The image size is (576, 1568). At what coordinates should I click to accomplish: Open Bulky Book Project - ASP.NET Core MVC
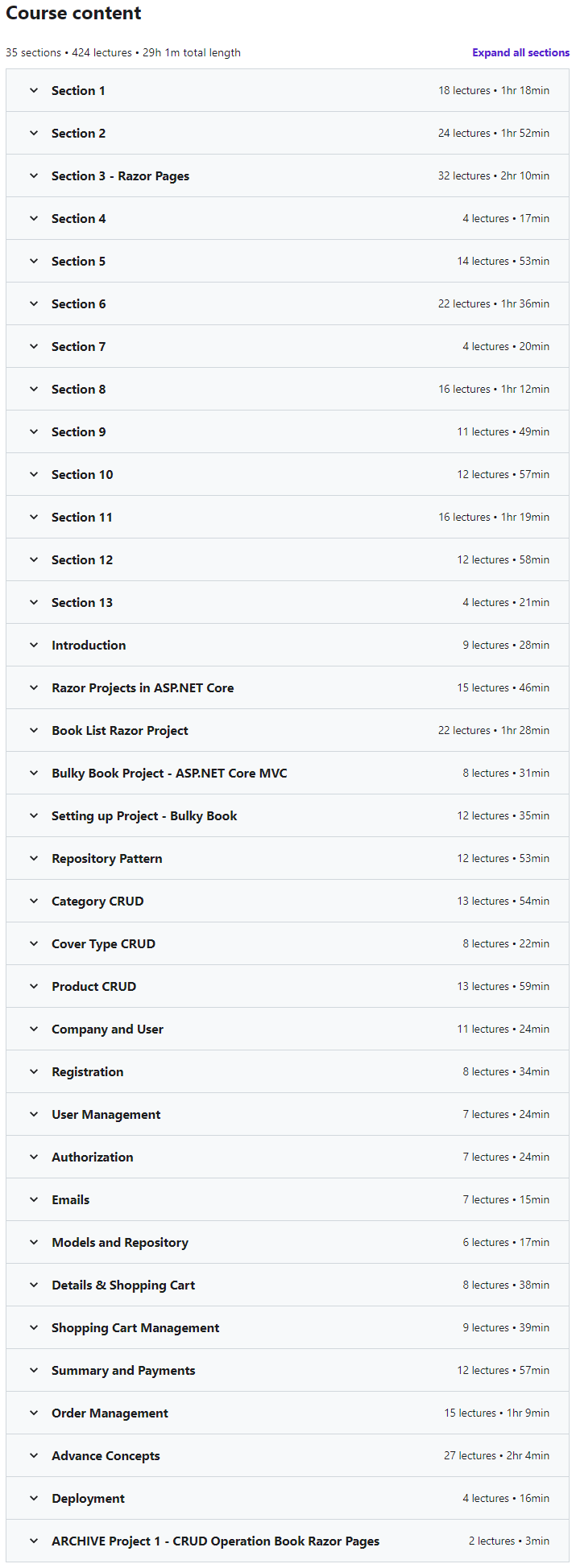(x=169, y=774)
